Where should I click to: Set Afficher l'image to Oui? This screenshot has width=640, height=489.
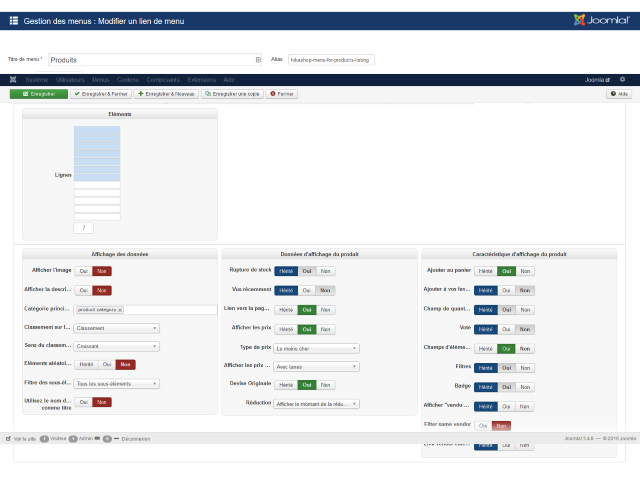[84, 271]
